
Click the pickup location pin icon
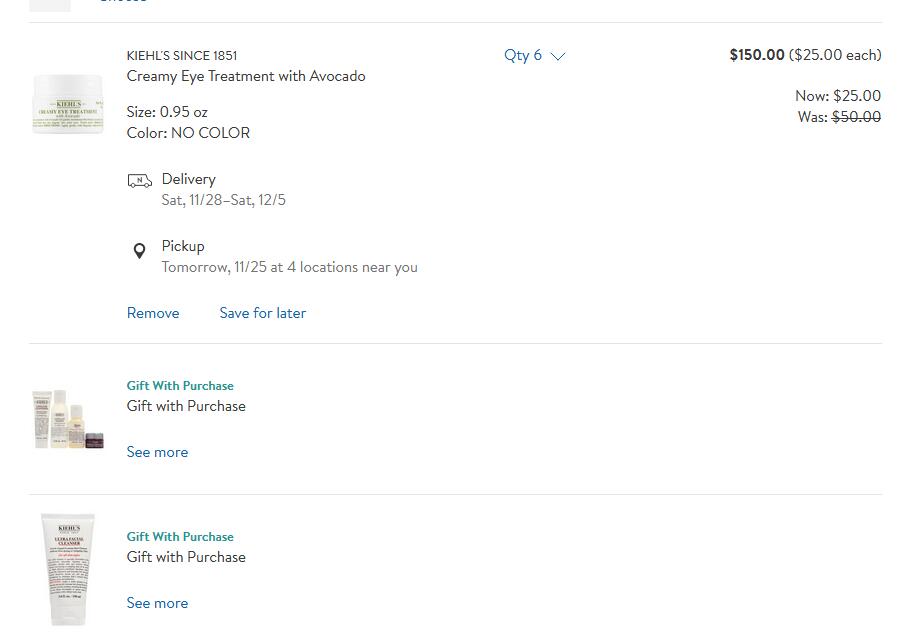pos(140,251)
